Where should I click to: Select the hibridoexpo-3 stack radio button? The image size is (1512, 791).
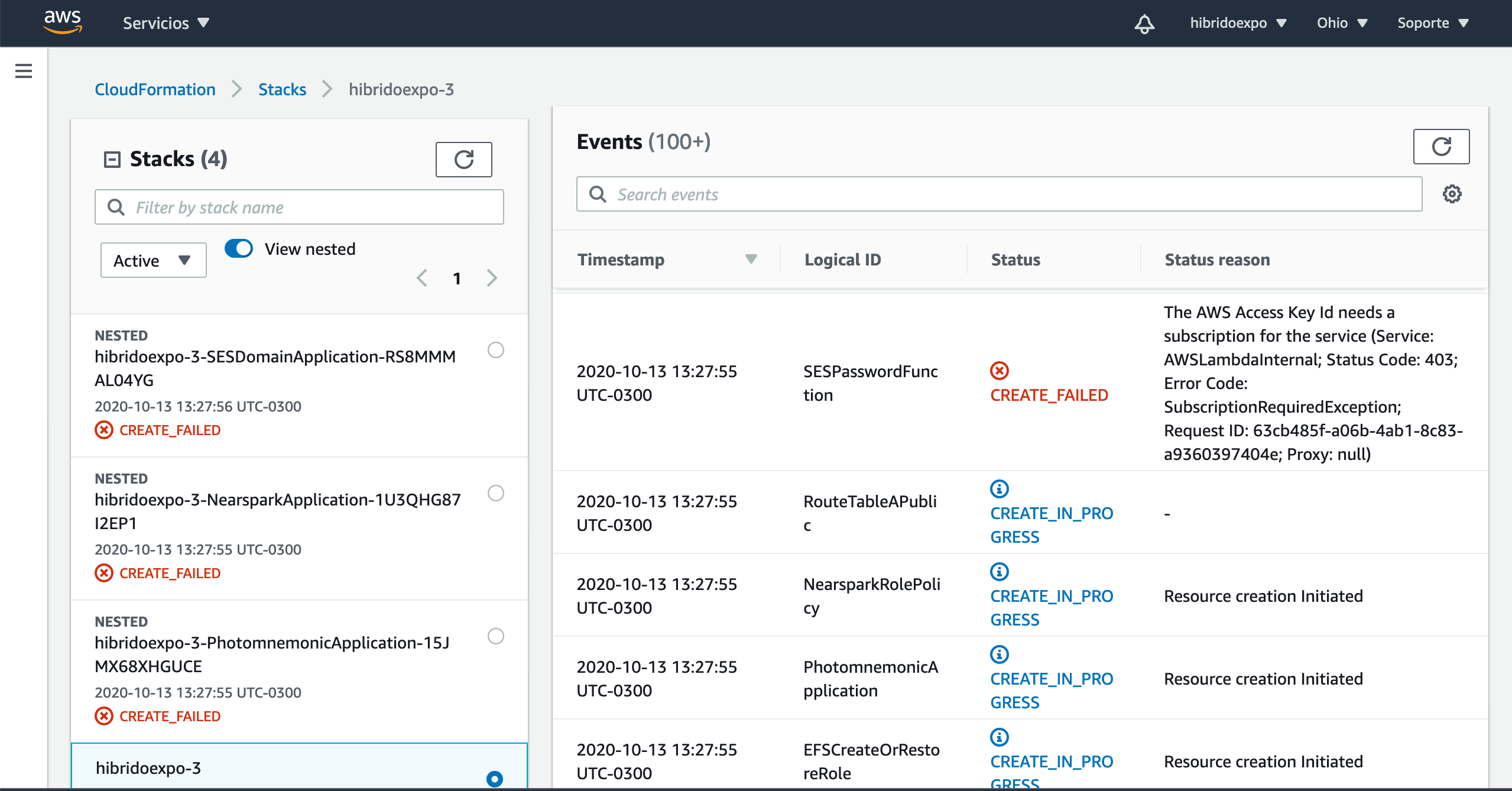click(x=495, y=779)
